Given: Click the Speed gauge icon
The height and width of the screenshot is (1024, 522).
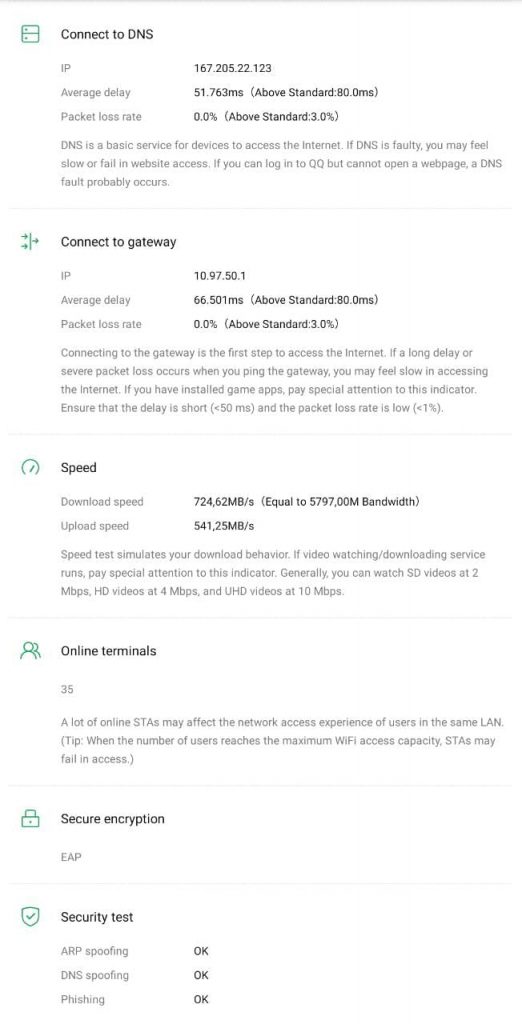Looking at the screenshot, I should (x=30, y=468).
